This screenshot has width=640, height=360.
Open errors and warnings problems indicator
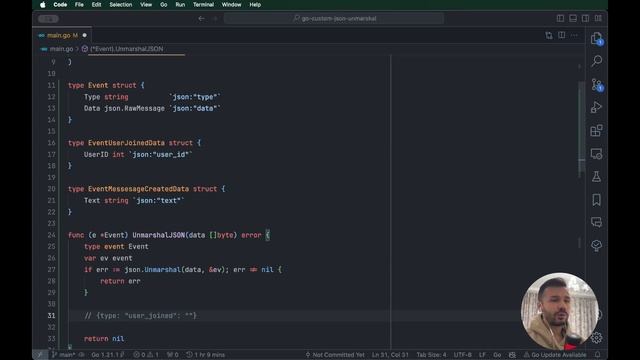point(146,355)
